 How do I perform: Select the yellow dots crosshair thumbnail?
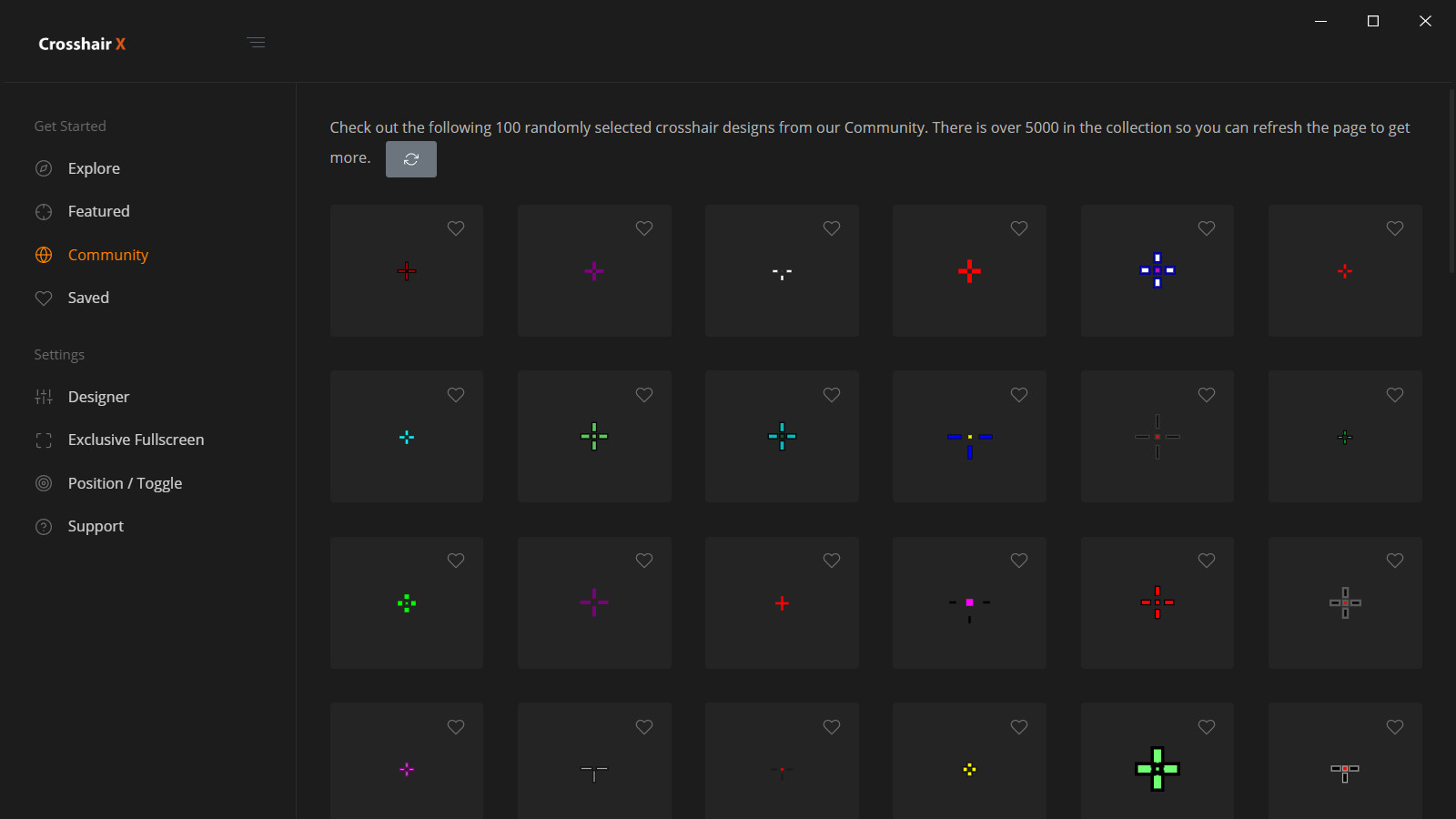point(969,770)
